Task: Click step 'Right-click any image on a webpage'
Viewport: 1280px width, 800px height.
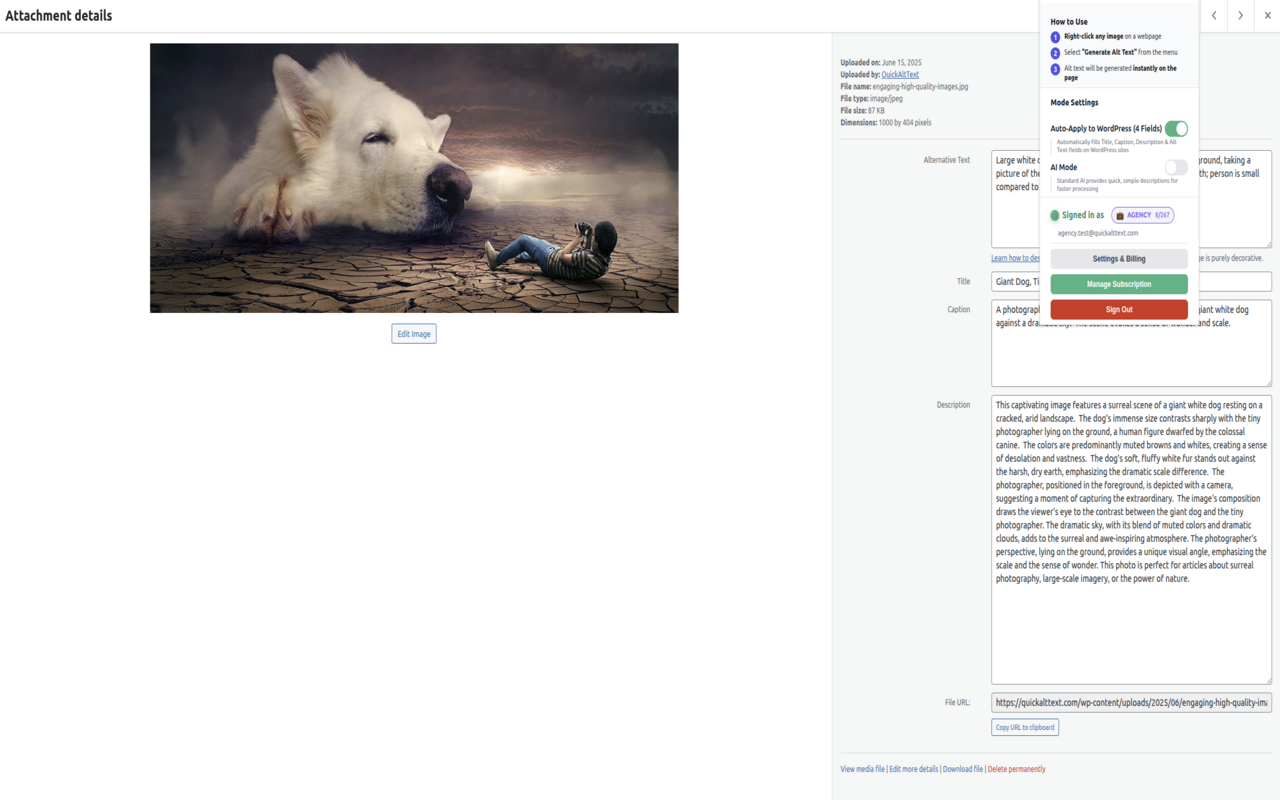Action: coord(1112,37)
